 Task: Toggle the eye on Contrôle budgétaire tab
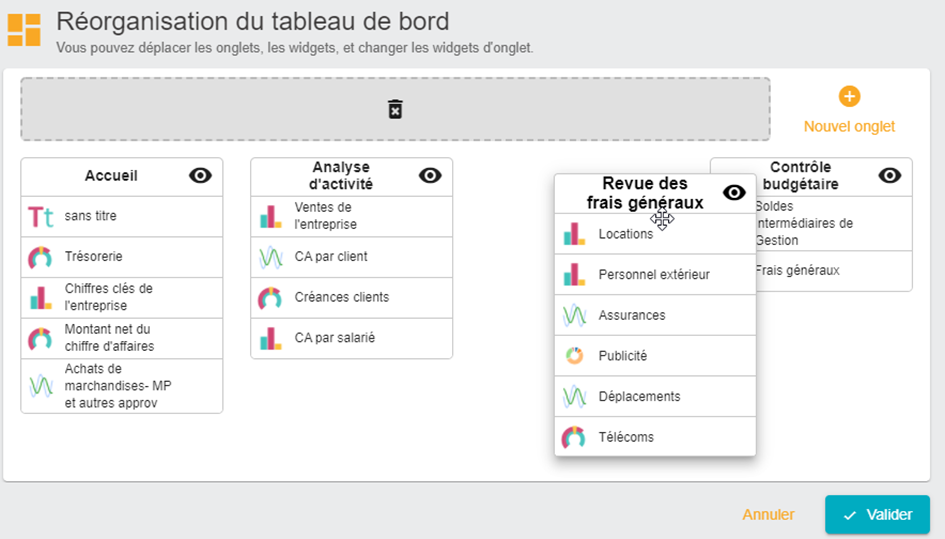coord(890,176)
